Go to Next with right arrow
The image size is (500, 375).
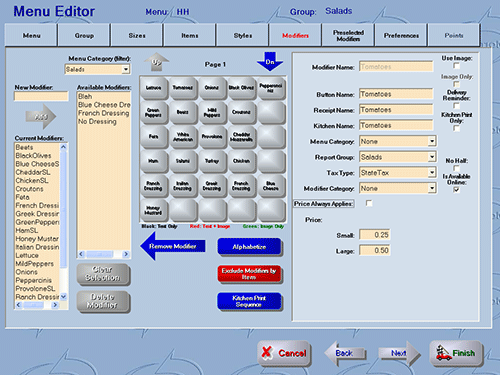pyautogui.click(x=399, y=353)
